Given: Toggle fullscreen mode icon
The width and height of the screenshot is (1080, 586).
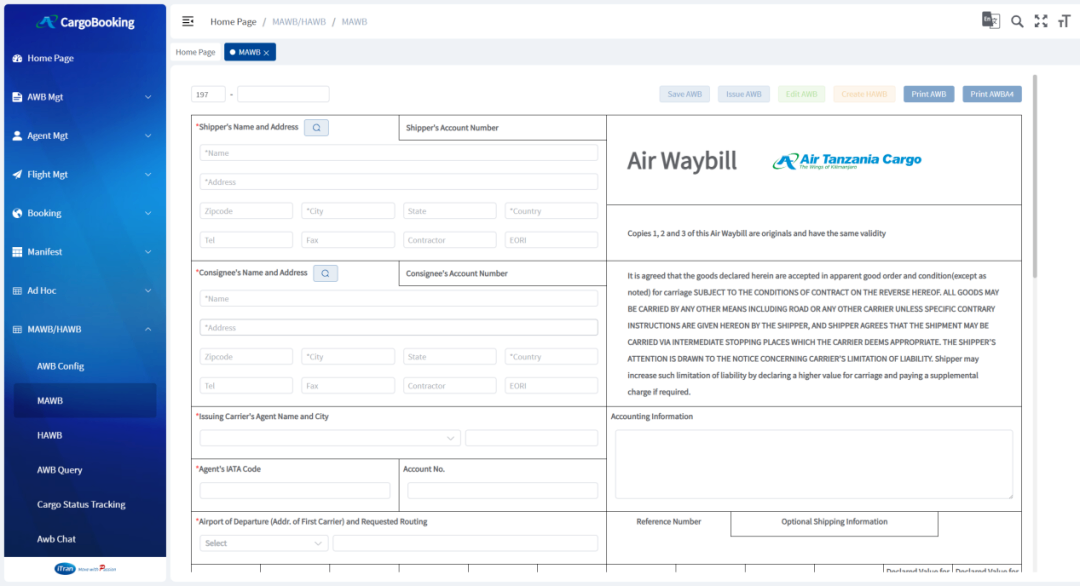Looking at the screenshot, I should tap(1041, 21).
